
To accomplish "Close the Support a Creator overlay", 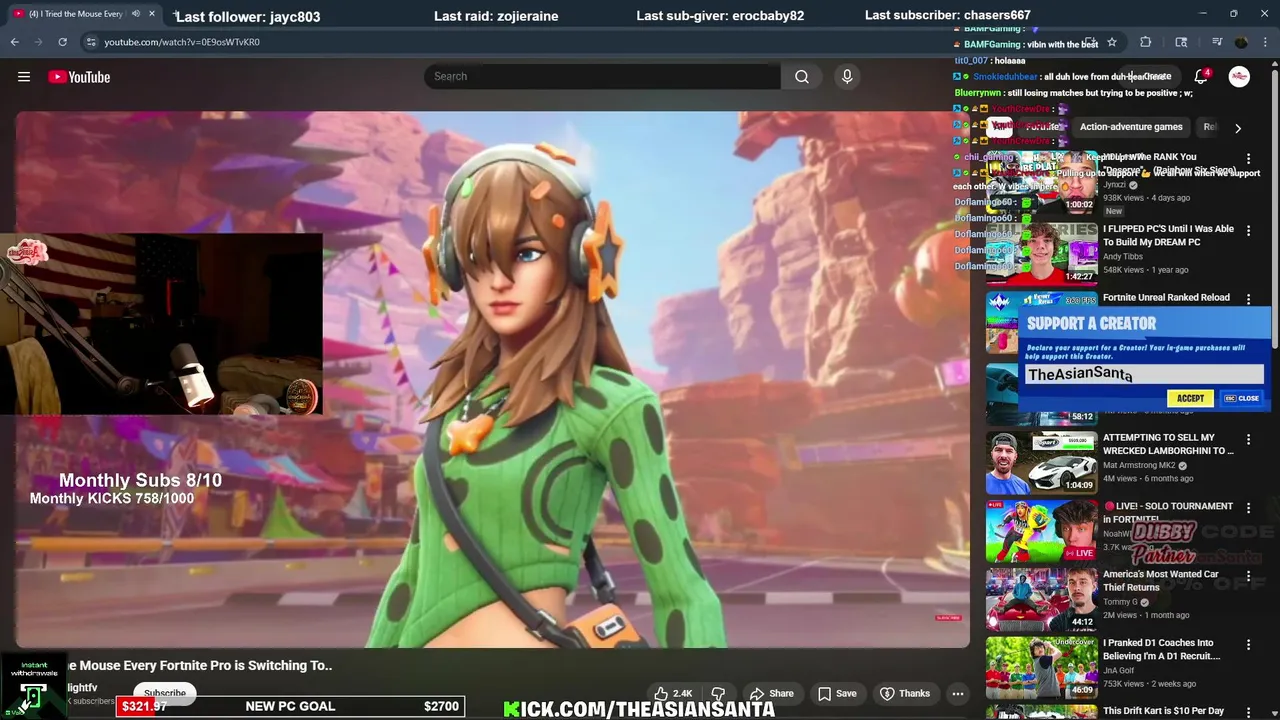I will pos(1242,398).
